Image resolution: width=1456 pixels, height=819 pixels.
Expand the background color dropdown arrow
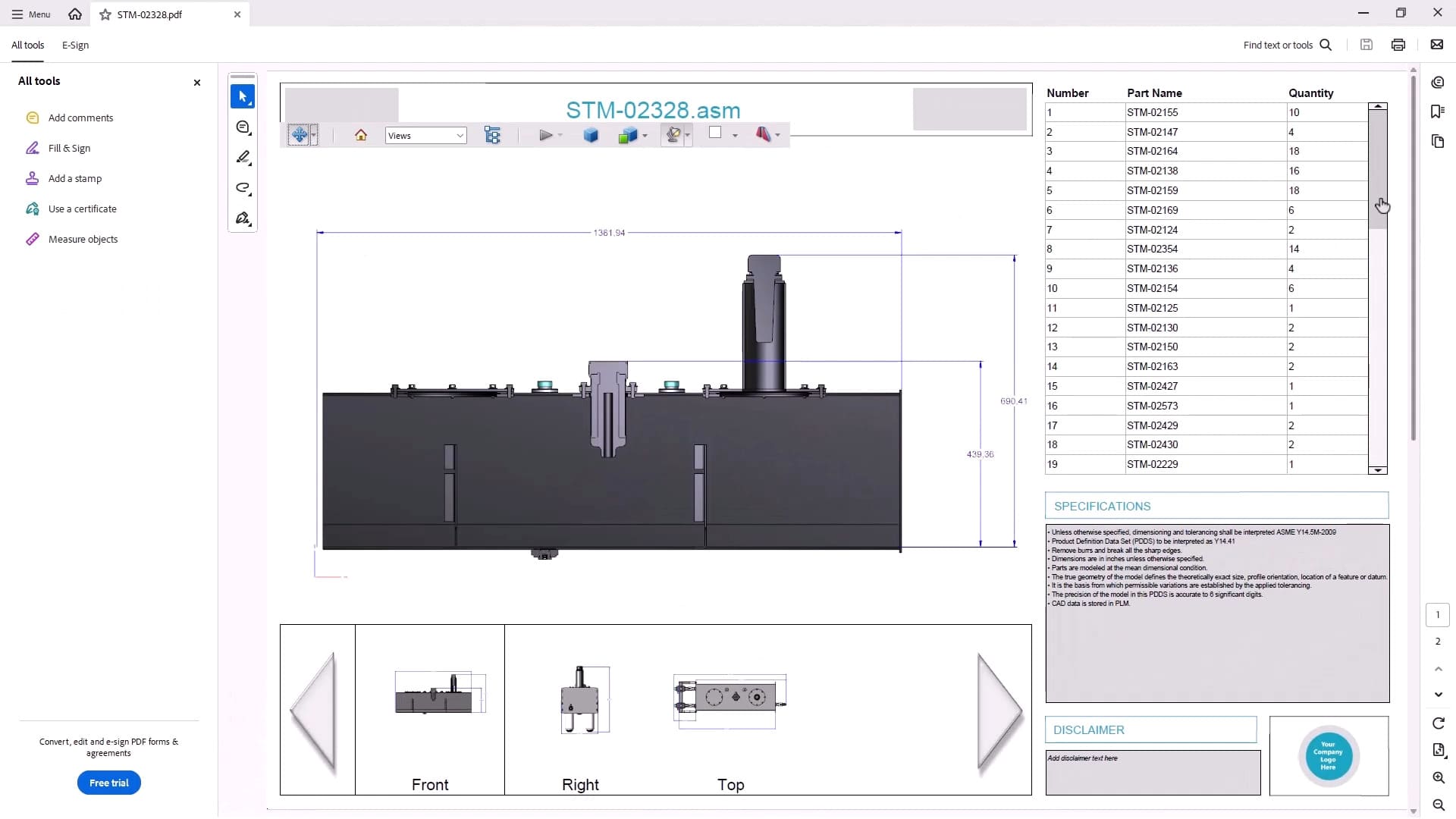point(735,136)
